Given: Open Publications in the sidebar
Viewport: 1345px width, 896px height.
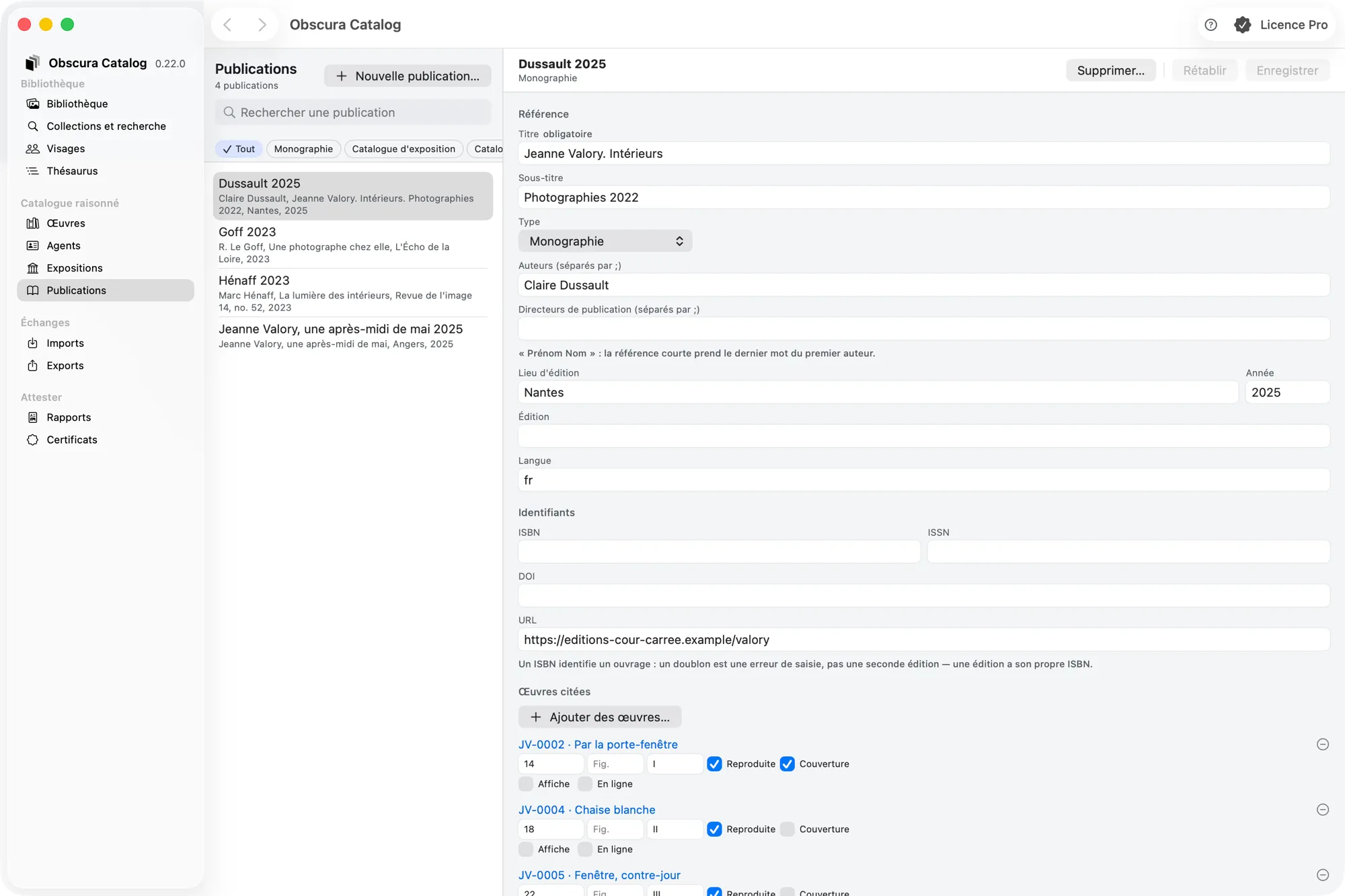Looking at the screenshot, I should pyautogui.click(x=106, y=290).
